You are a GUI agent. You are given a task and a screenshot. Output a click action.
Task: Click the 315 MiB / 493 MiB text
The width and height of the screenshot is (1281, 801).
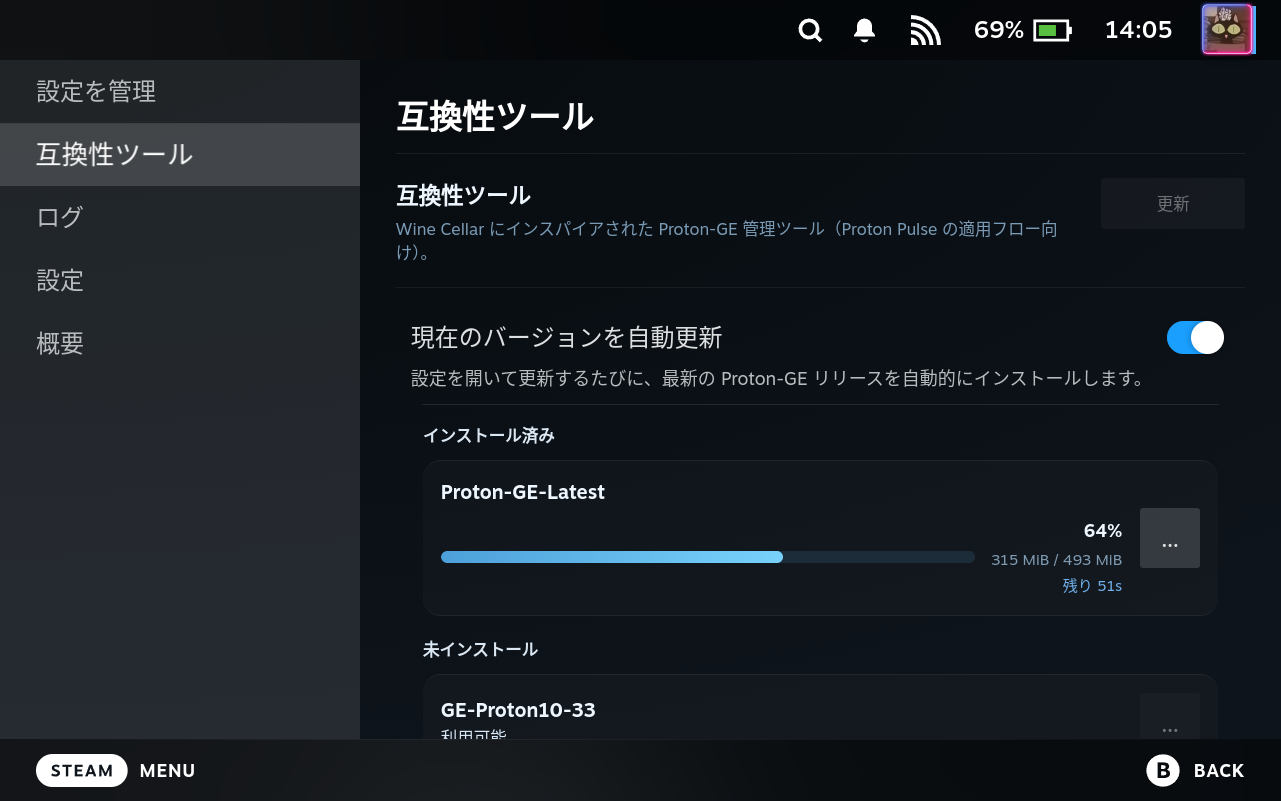pyautogui.click(x=1056, y=560)
